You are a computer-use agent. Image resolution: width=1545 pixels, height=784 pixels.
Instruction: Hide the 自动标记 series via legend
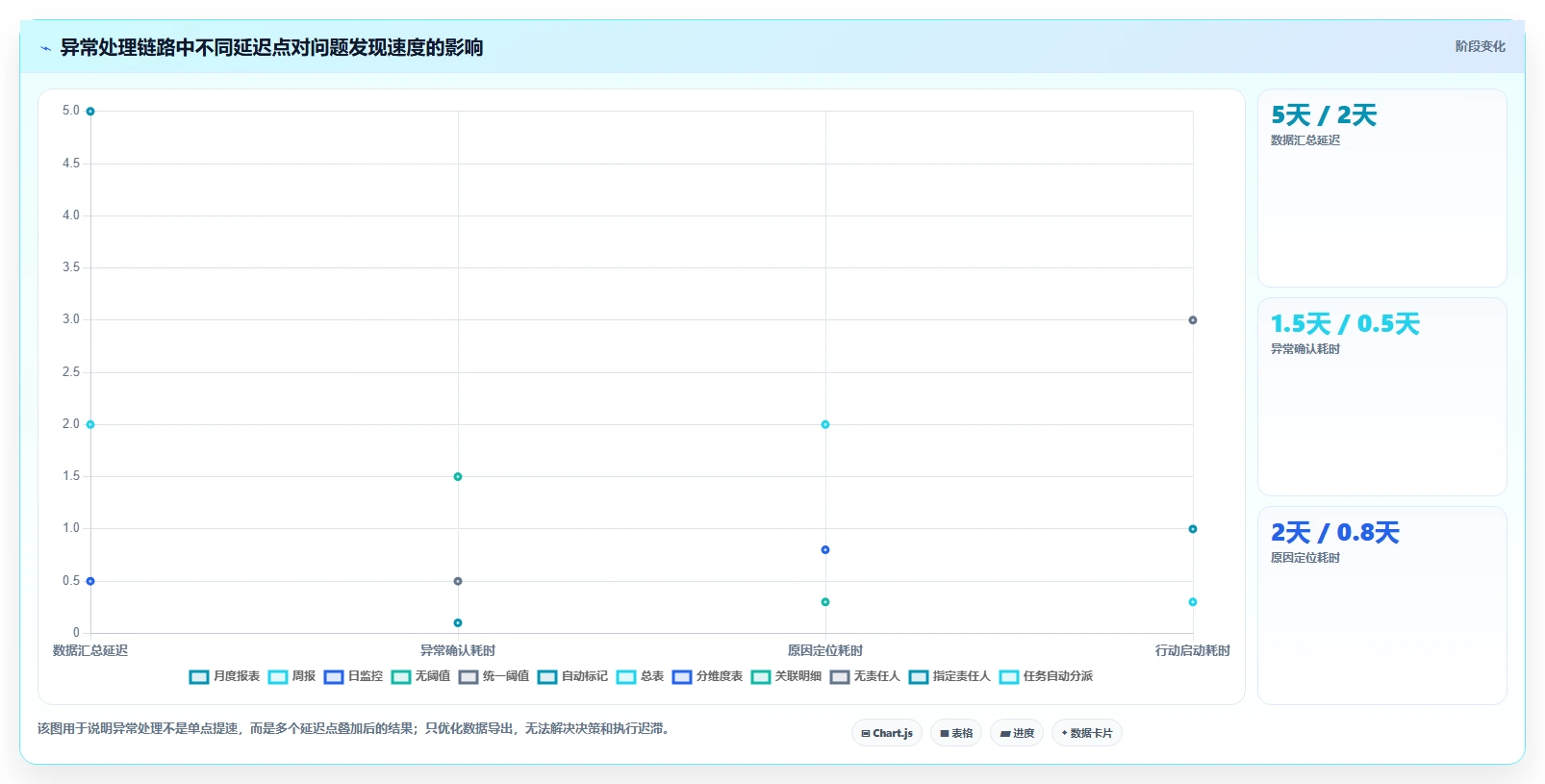coord(573,676)
